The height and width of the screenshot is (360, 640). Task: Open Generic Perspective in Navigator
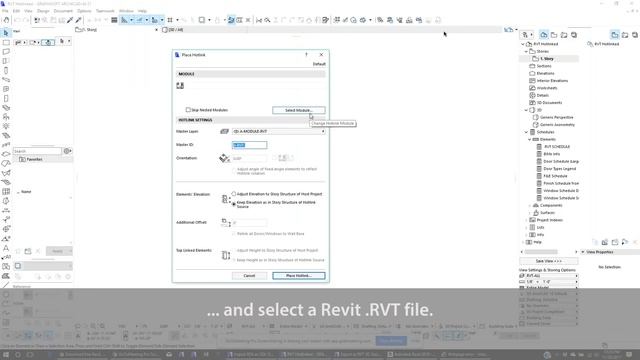click(556, 118)
